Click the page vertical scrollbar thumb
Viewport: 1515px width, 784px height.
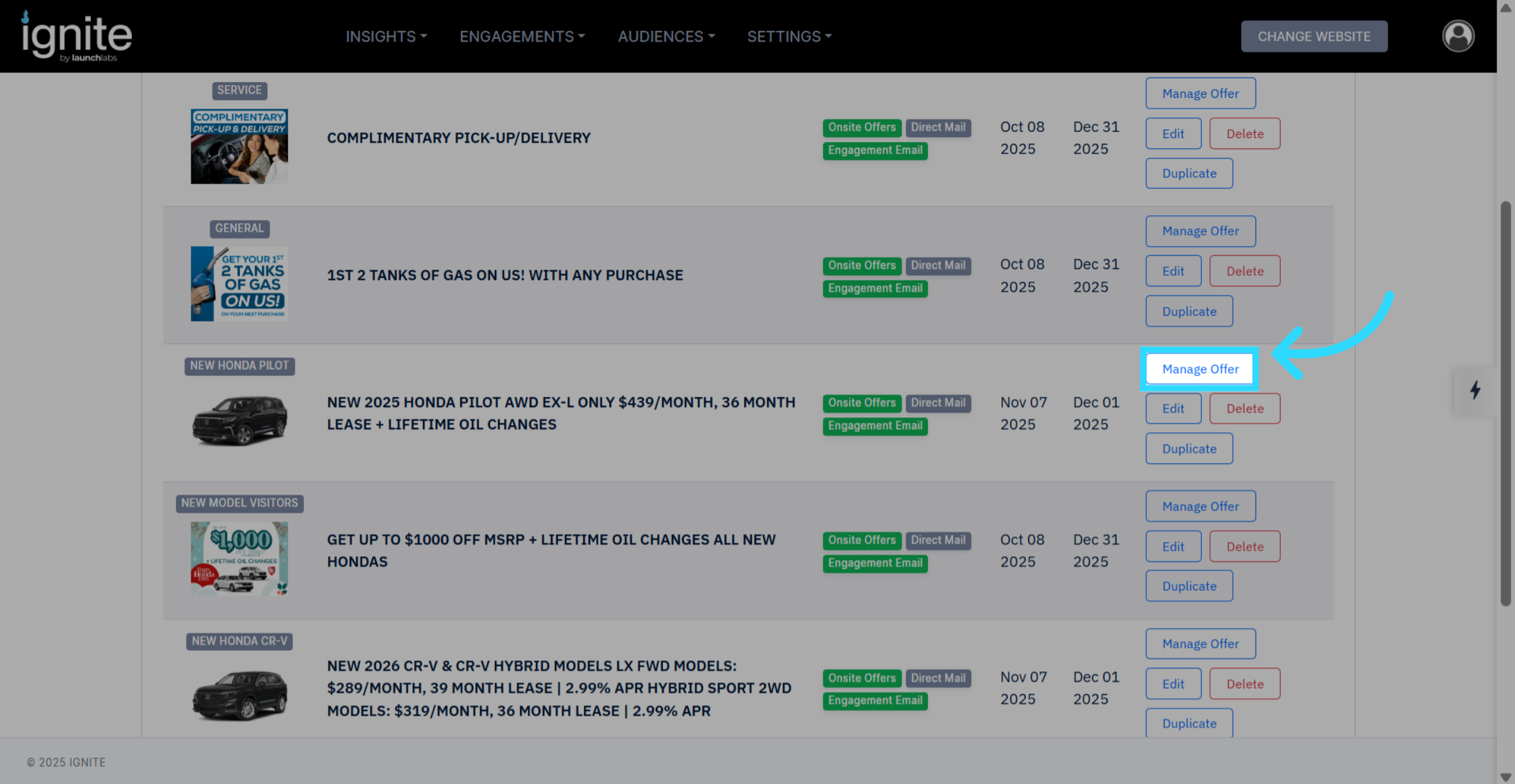(x=1506, y=404)
